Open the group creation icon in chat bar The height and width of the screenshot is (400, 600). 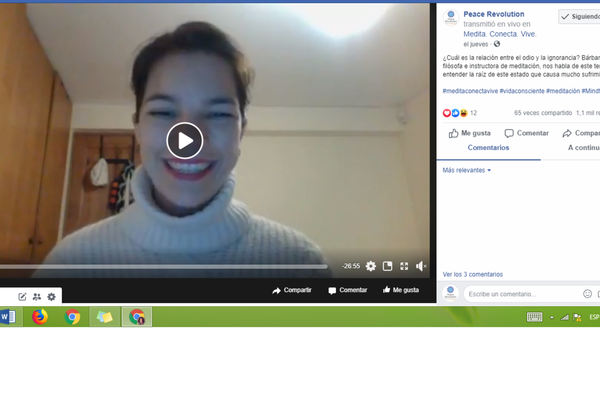coord(37,297)
